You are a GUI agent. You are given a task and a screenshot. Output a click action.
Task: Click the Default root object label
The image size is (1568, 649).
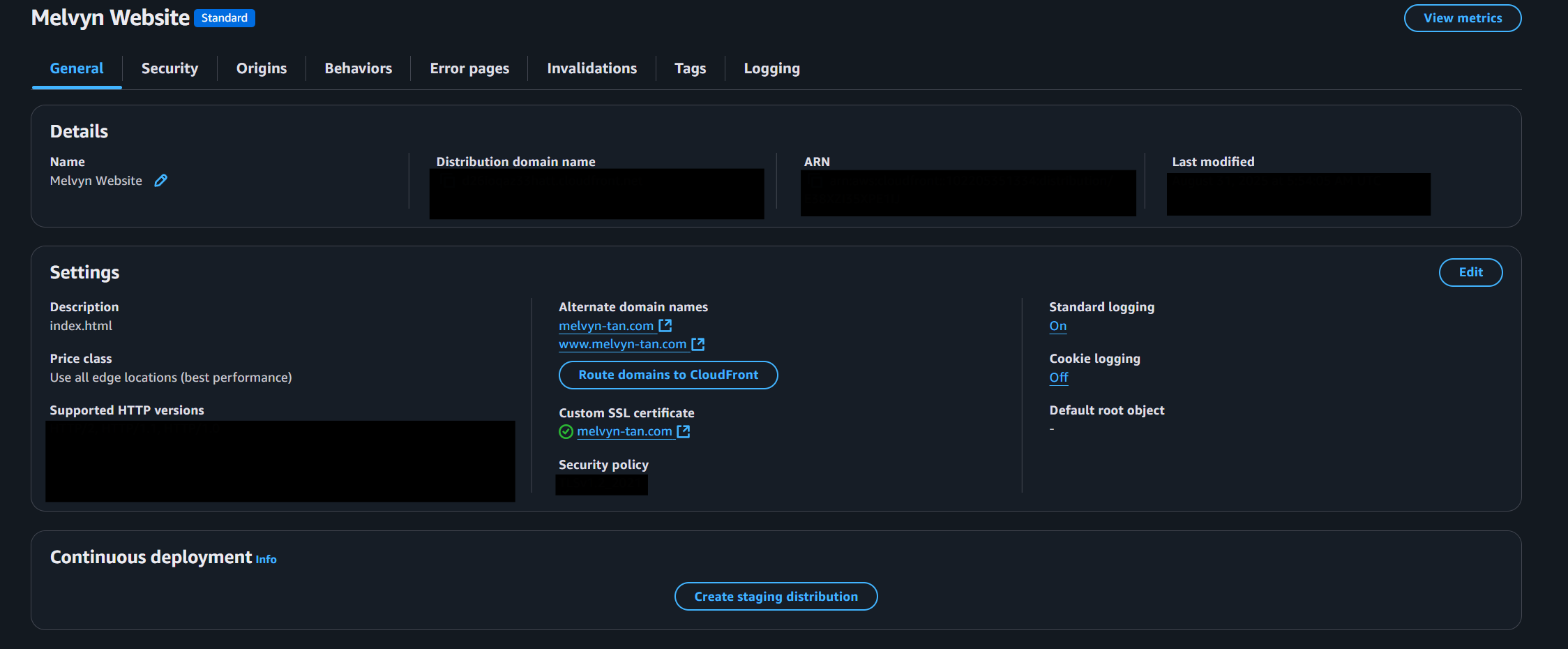(x=1107, y=410)
